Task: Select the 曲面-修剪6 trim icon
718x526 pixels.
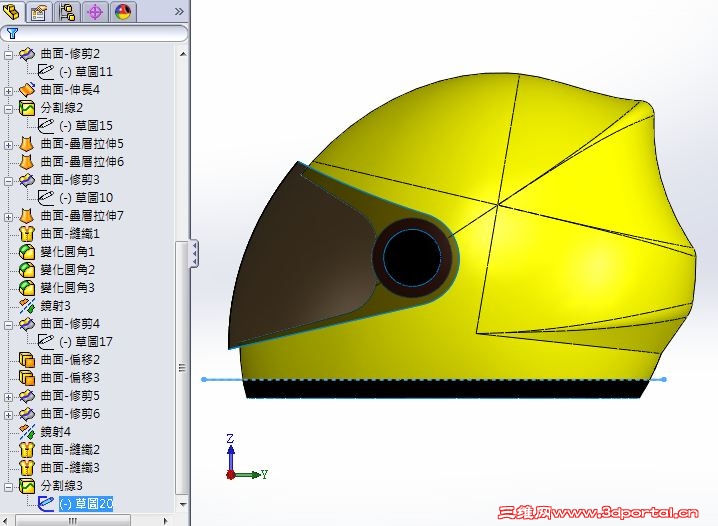Action: [x=27, y=414]
